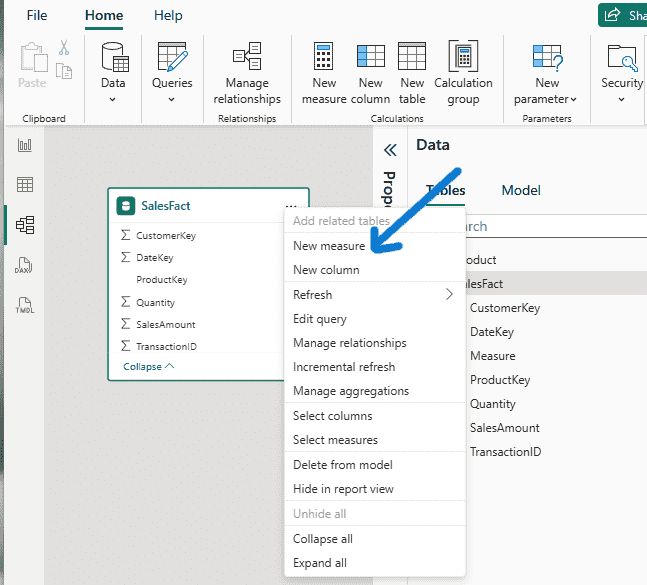Open the Queries dropdown in ribbon
The height and width of the screenshot is (585, 647).
pyautogui.click(x=172, y=72)
